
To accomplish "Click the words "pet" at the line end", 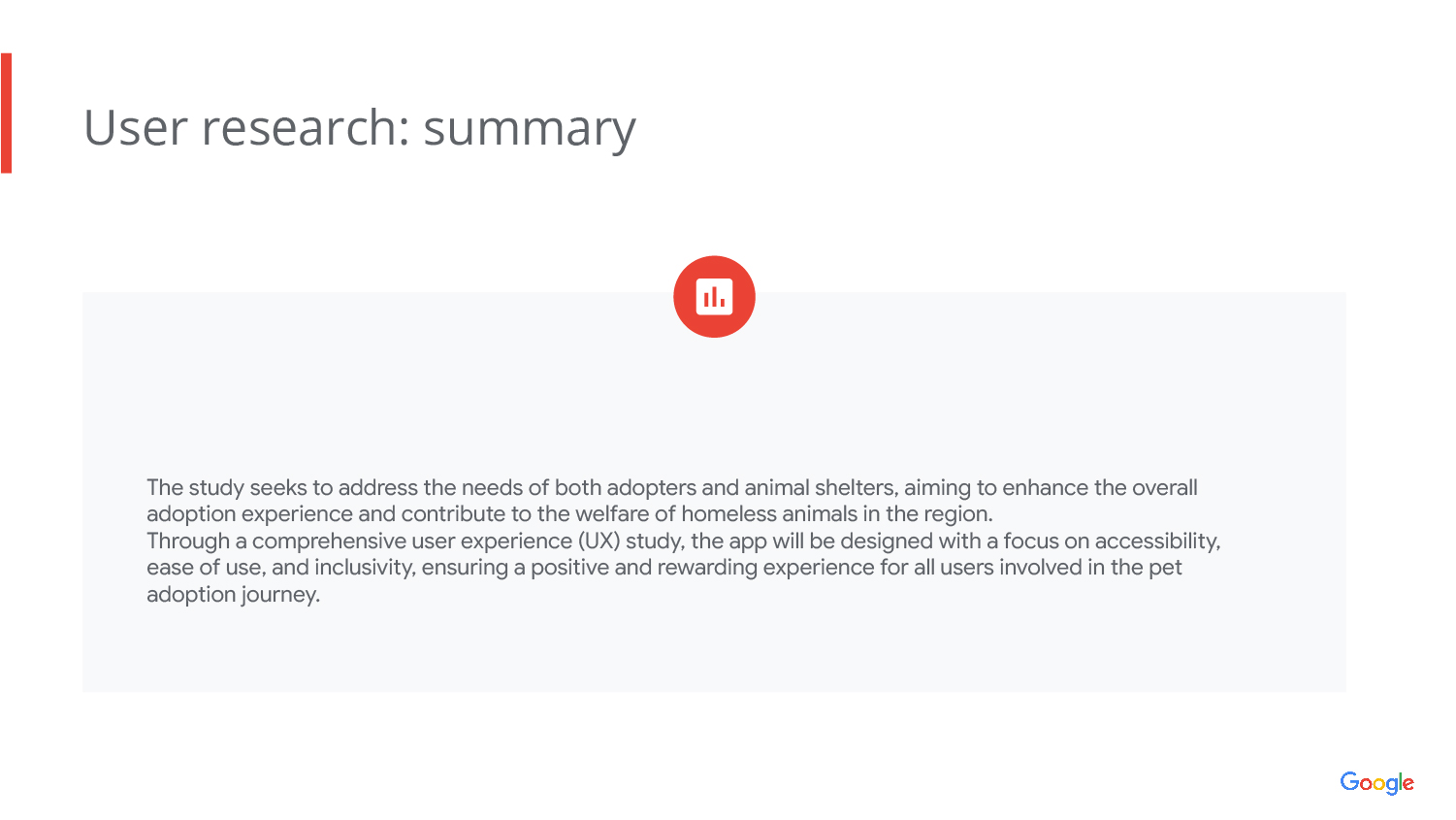I will 1165,568.
